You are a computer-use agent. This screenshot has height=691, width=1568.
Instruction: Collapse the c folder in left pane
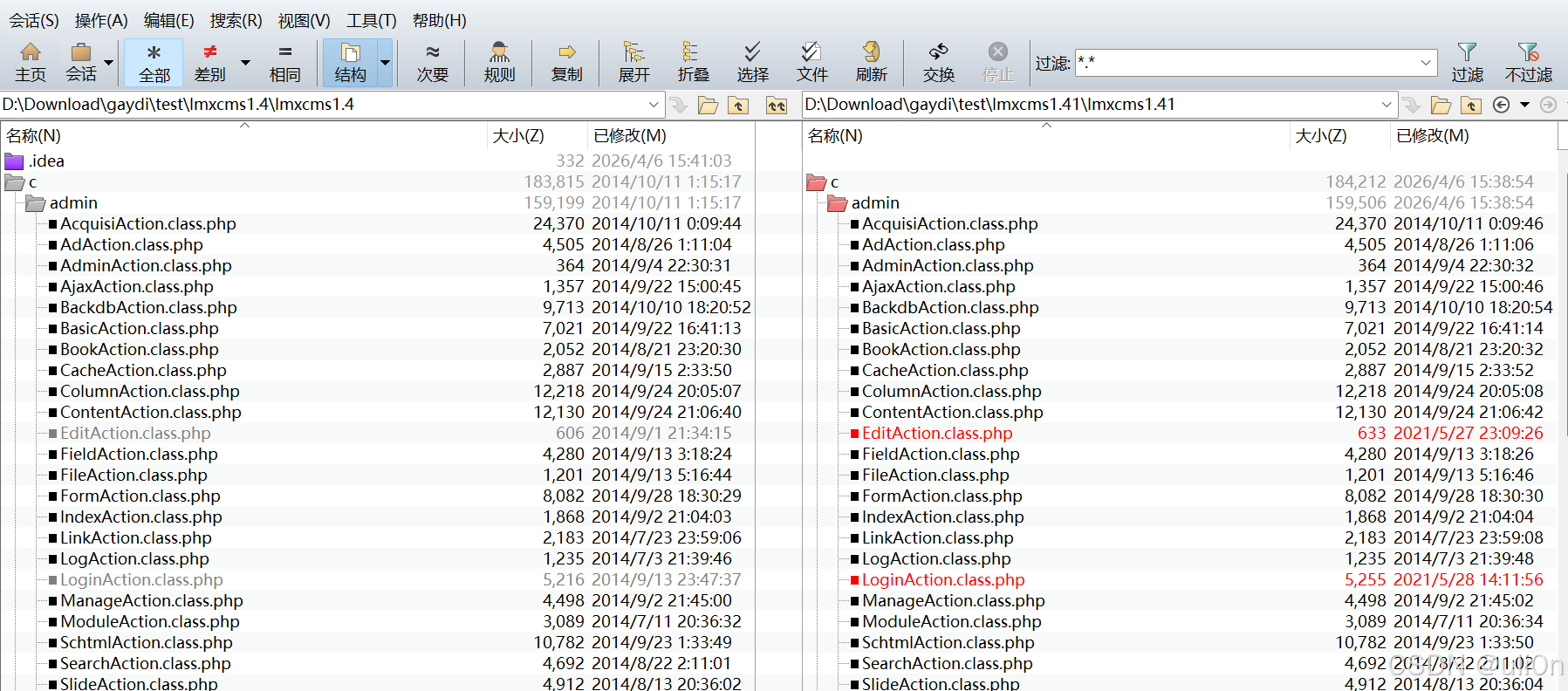coord(14,182)
